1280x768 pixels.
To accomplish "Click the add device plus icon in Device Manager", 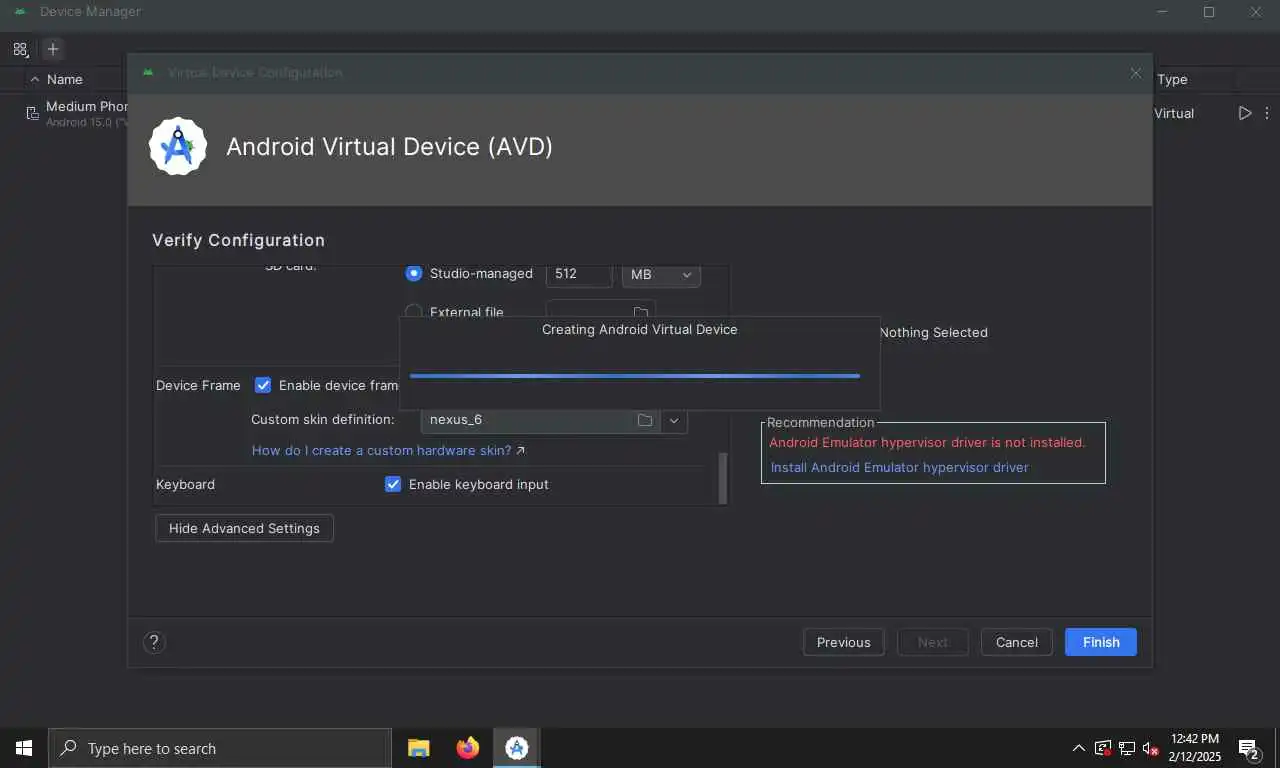I will coord(53,49).
